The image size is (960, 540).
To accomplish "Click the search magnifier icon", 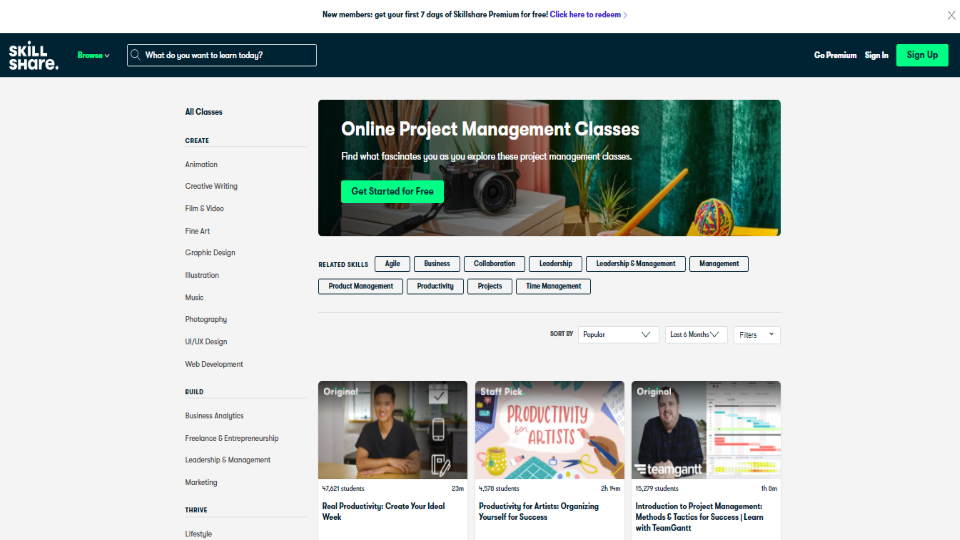I will pyautogui.click(x=136, y=55).
